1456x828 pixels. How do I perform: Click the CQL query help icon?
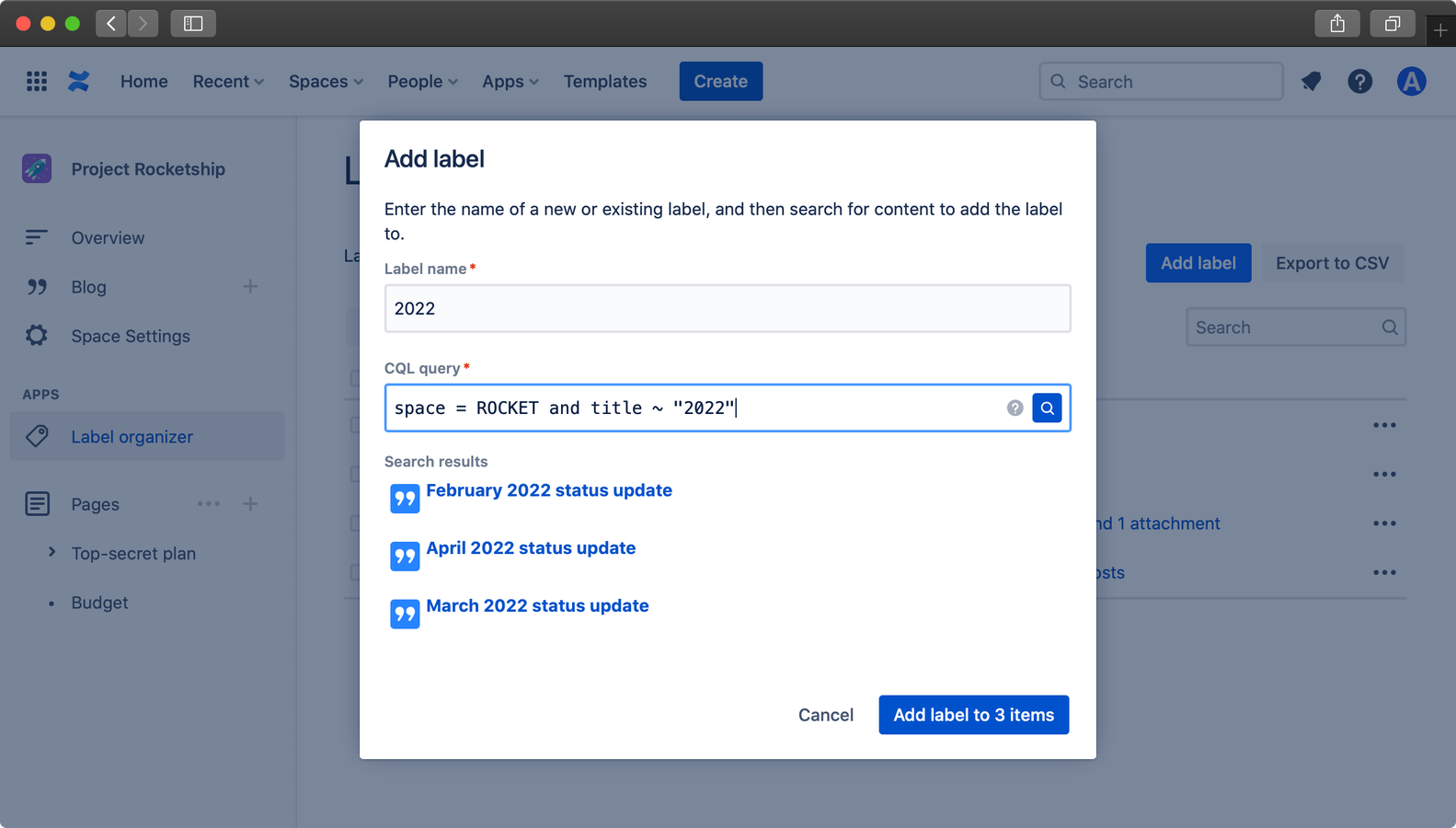pyautogui.click(x=1015, y=408)
